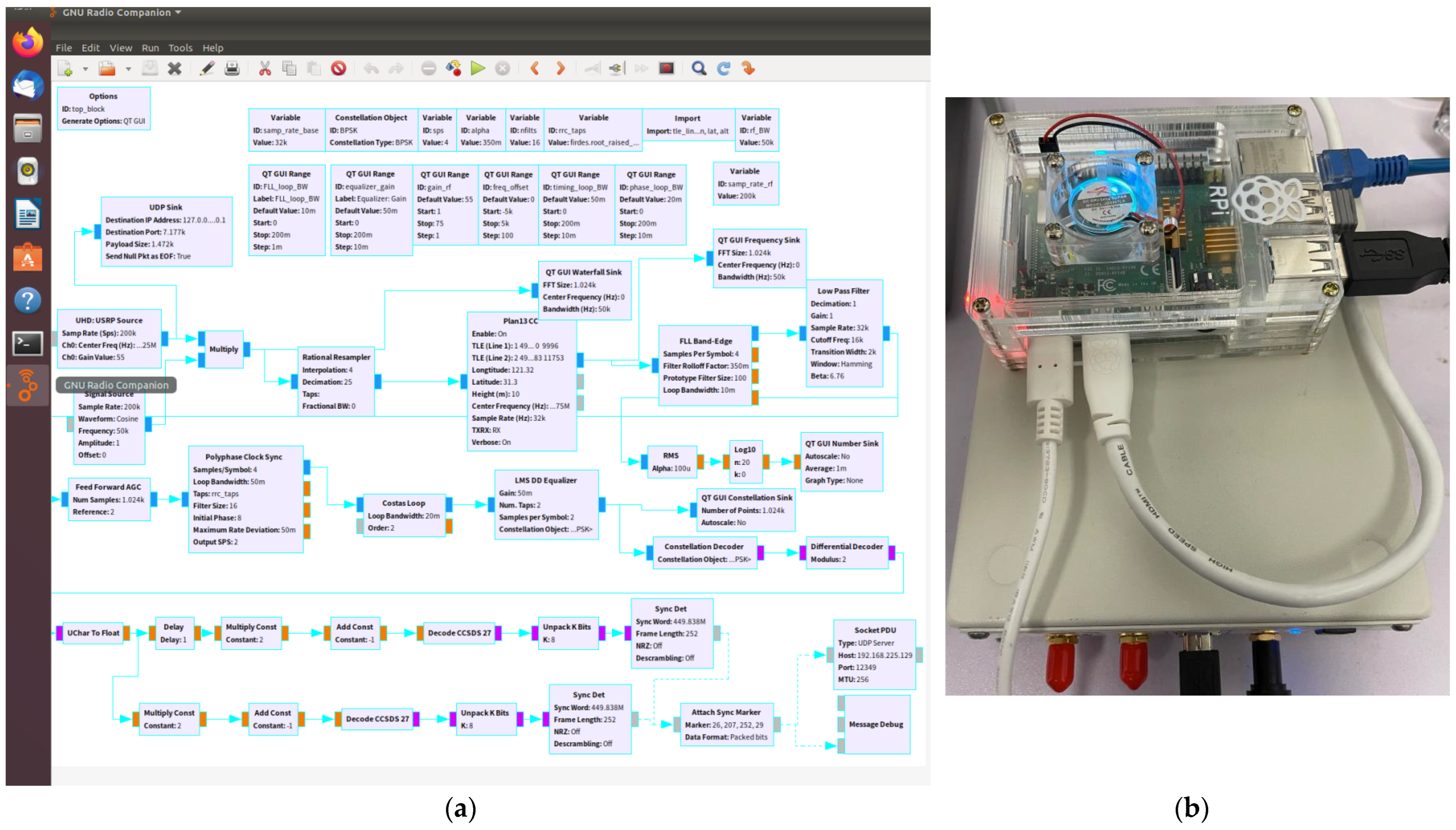This screenshot has width=1456, height=830.
Task: Open Firefox from the dock
Action: tap(27, 43)
